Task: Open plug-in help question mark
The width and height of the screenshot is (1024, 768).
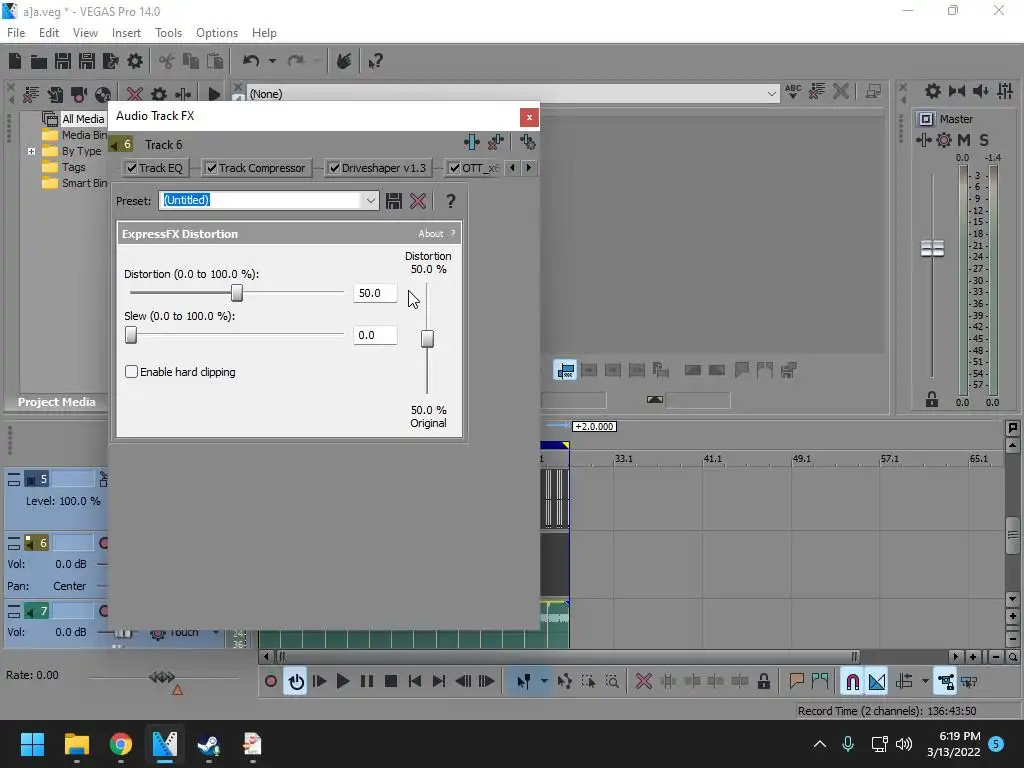Action: [x=451, y=201]
